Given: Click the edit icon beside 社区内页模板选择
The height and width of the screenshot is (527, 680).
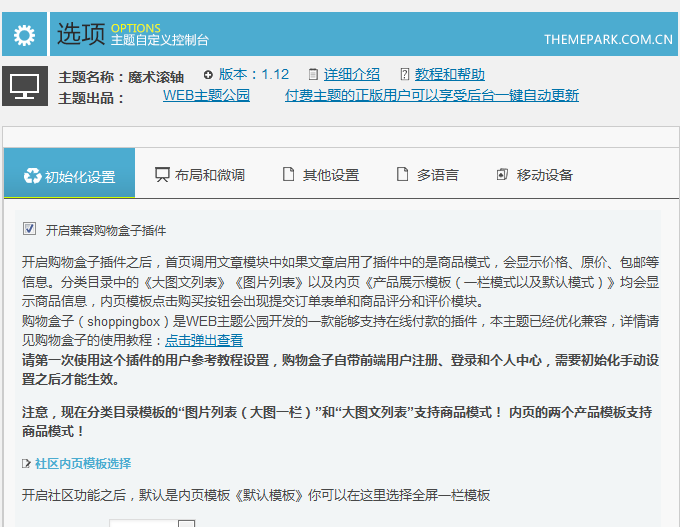Looking at the screenshot, I should [27, 464].
